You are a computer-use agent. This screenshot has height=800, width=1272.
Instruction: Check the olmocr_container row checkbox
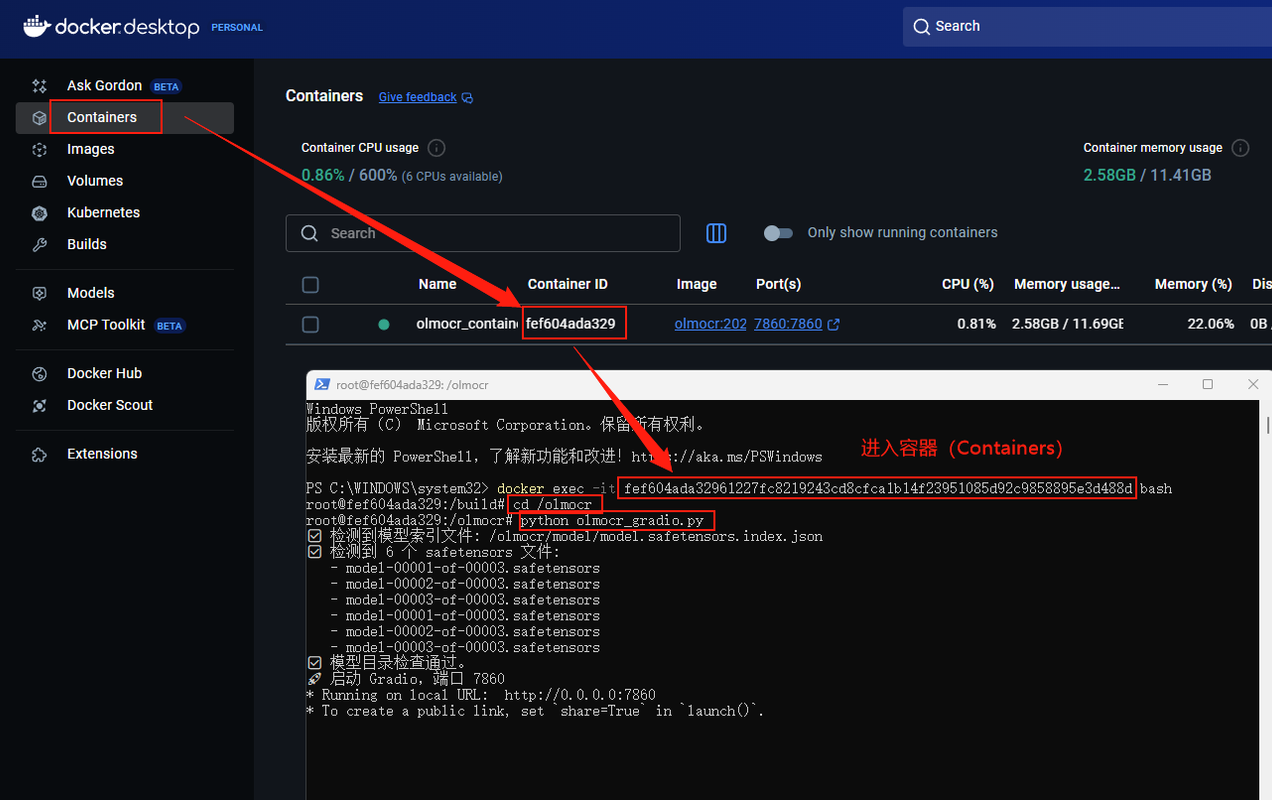(310, 325)
